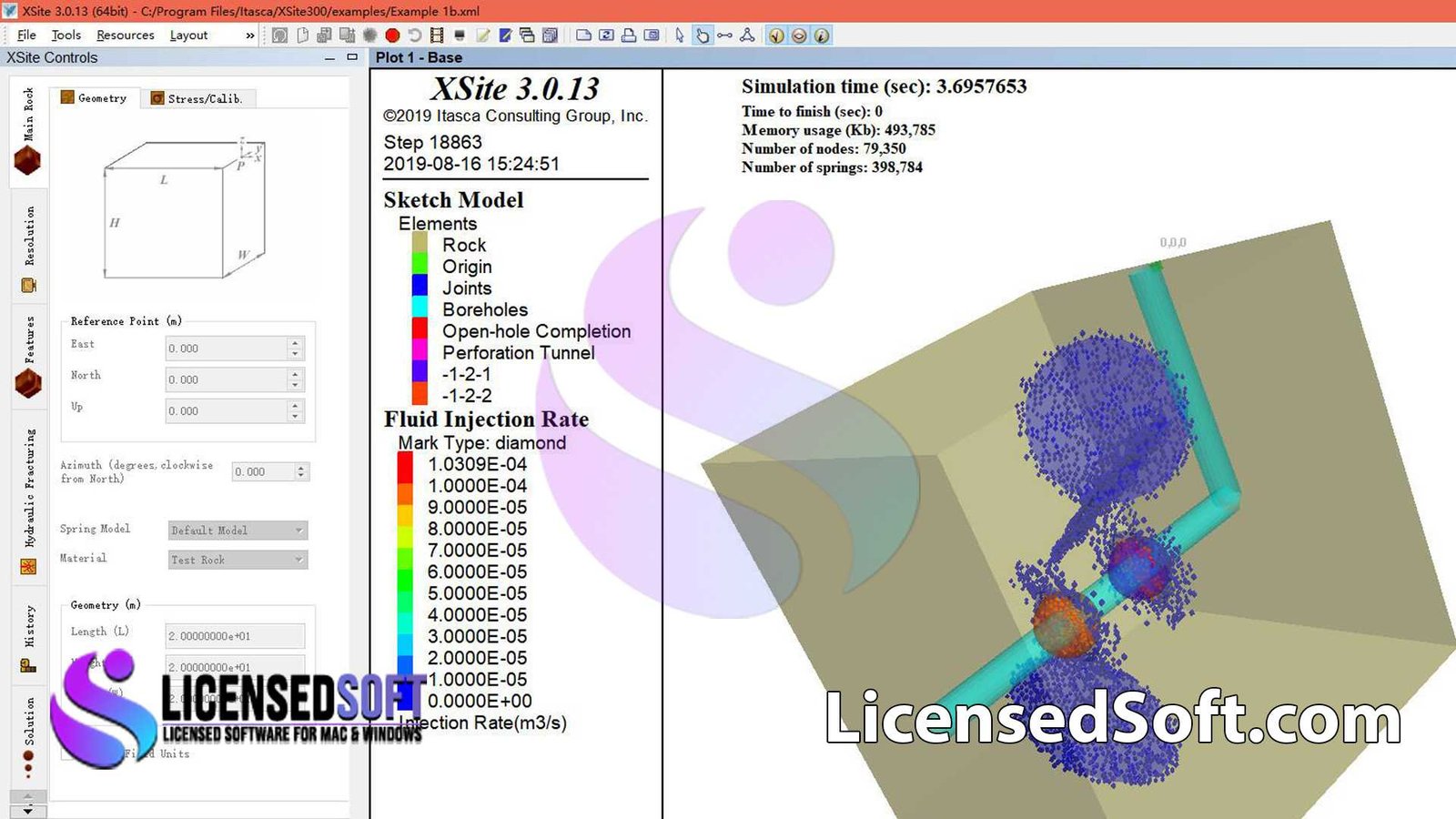Click the gray gear burst icon
1456x819 pixels.
point(369,35)
